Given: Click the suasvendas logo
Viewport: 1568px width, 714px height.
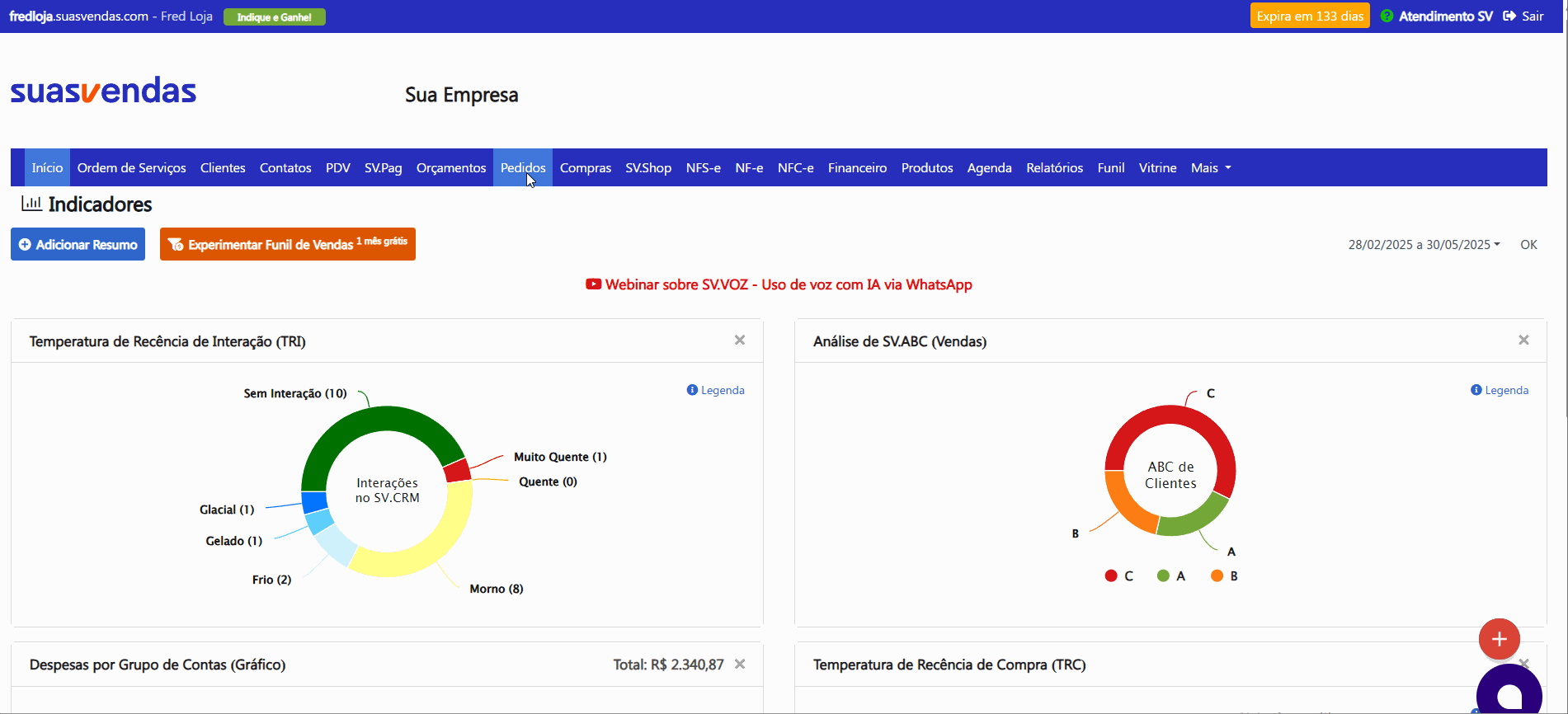Looking at the screenshot, I should 103,91.
